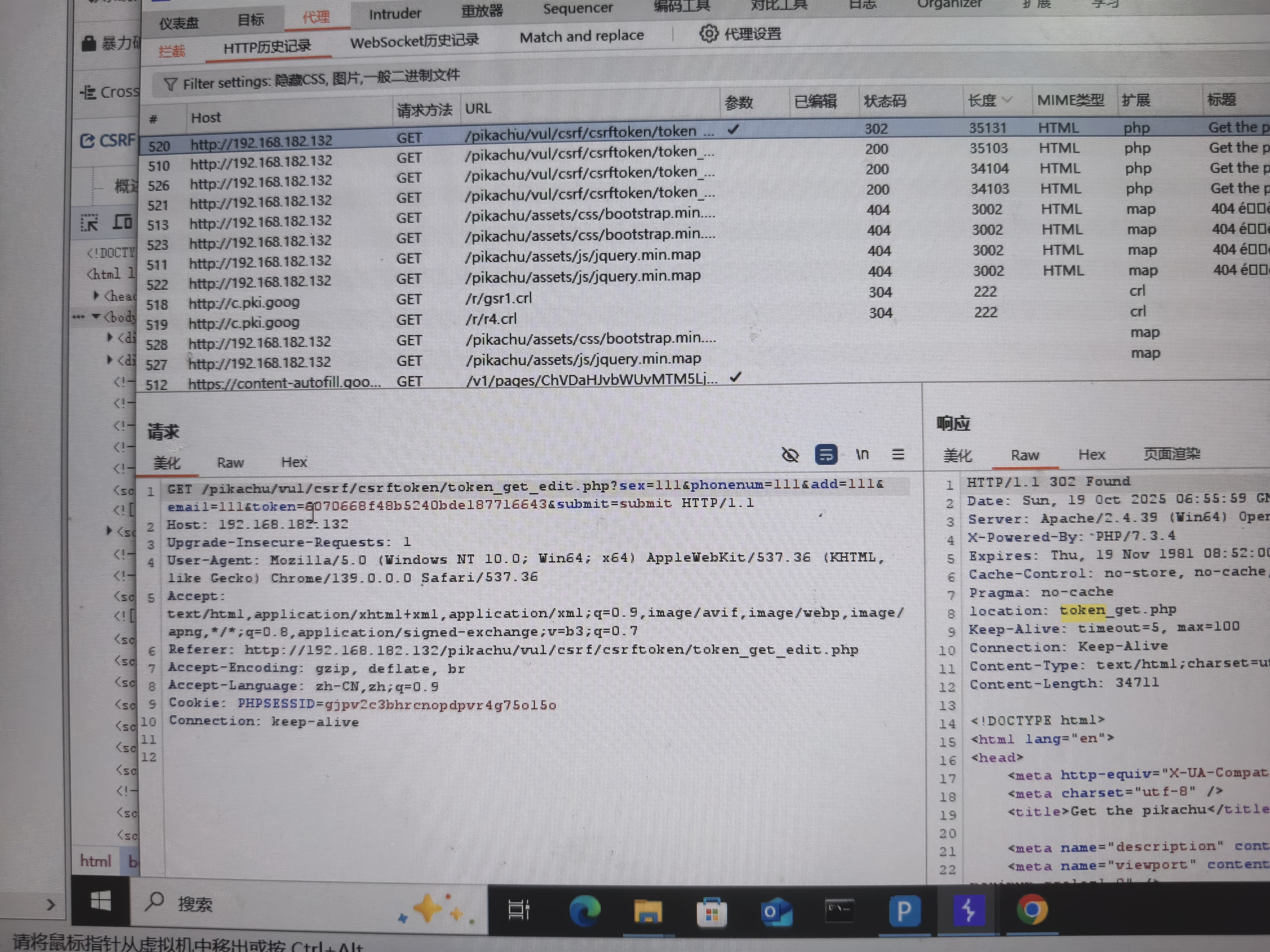Viewport: 1270px width, 952px height.
Task: Toggle the word-wrap icon in request pane
Action: point(826,455)
